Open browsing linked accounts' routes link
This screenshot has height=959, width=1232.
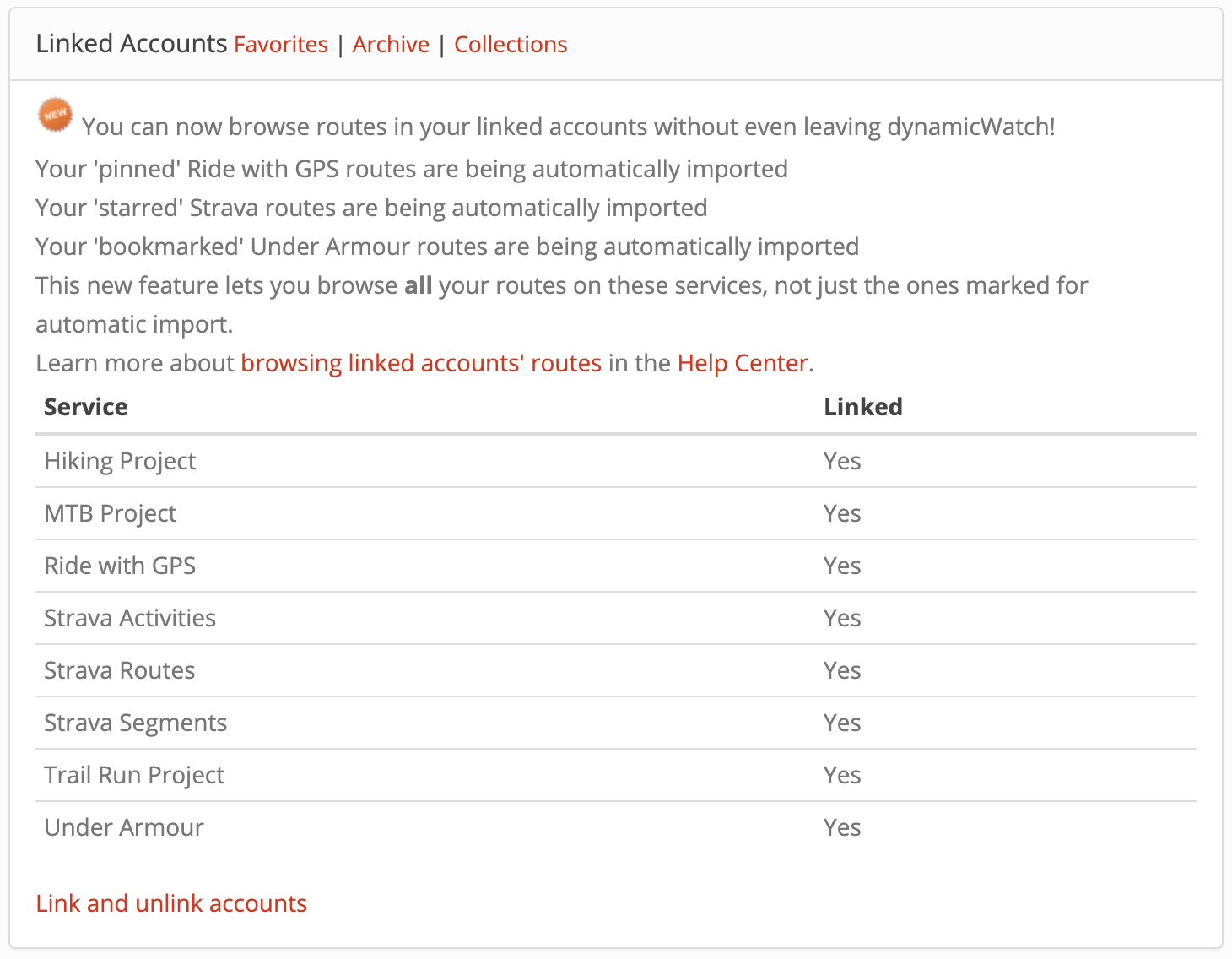coord(421,363)
